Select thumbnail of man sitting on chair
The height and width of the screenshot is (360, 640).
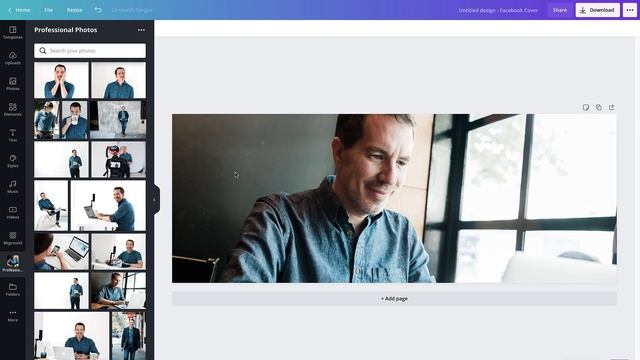point(51,206)
